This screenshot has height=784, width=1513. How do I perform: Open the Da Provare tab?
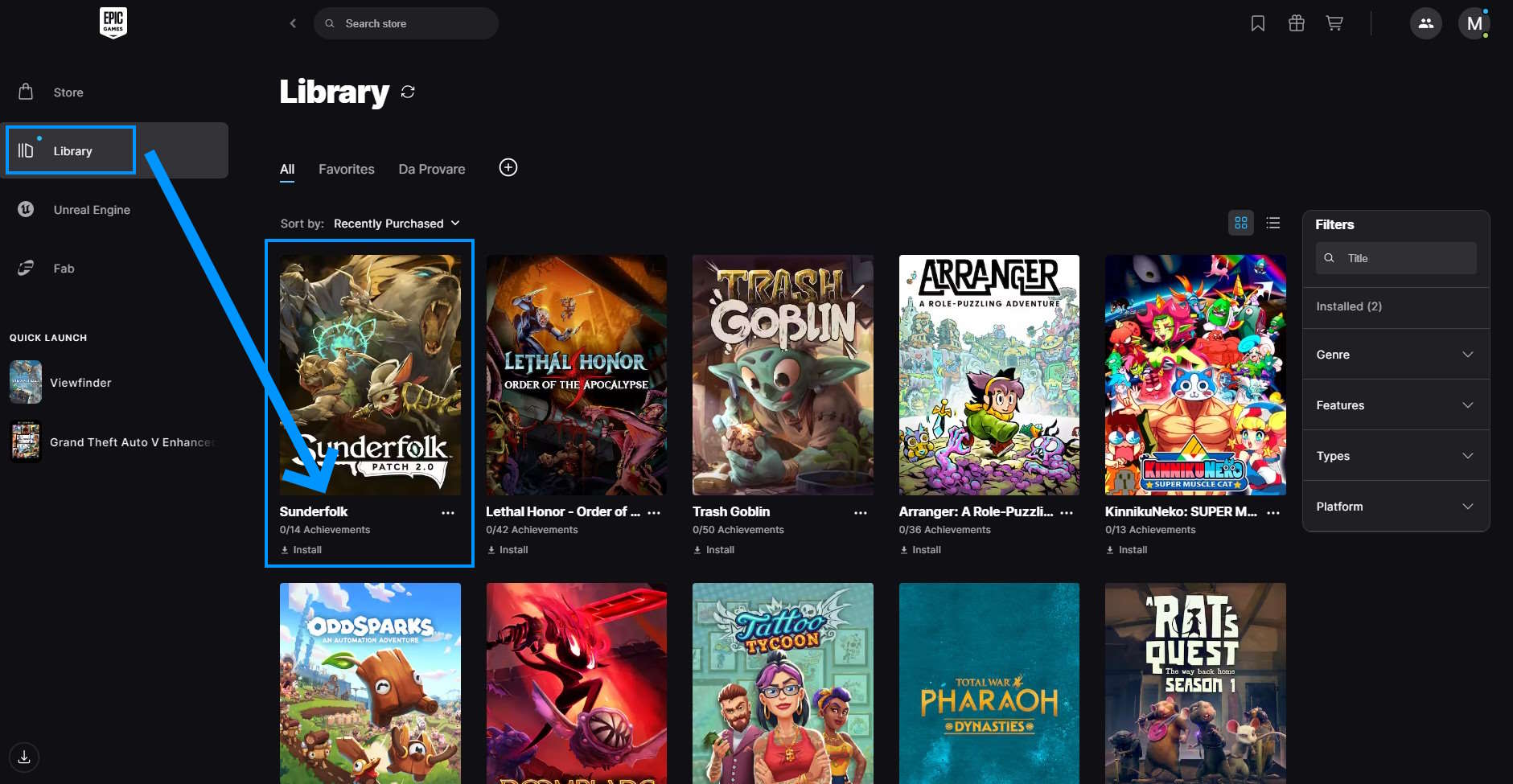[432, 169]
